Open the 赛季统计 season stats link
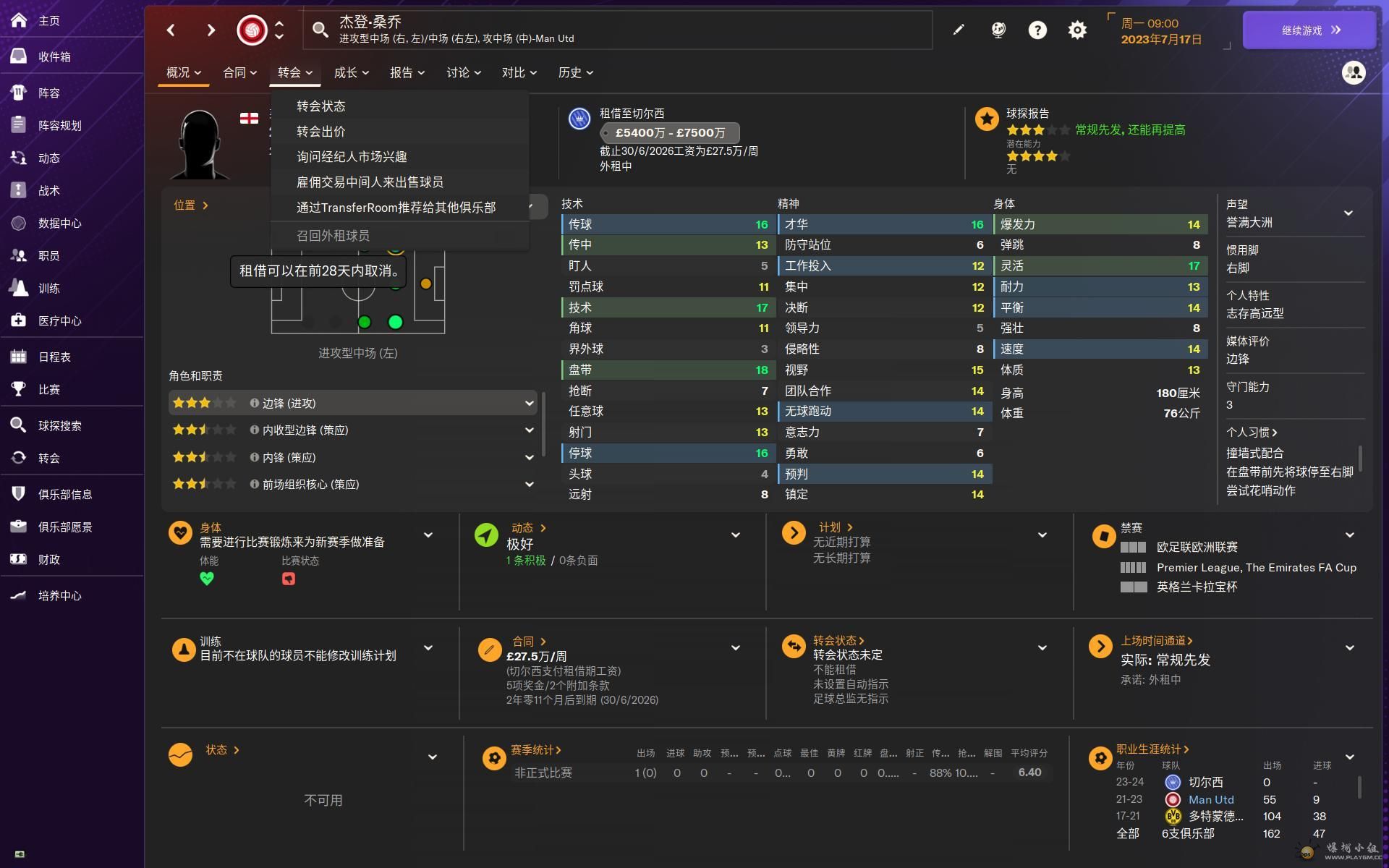 [536, 750]
